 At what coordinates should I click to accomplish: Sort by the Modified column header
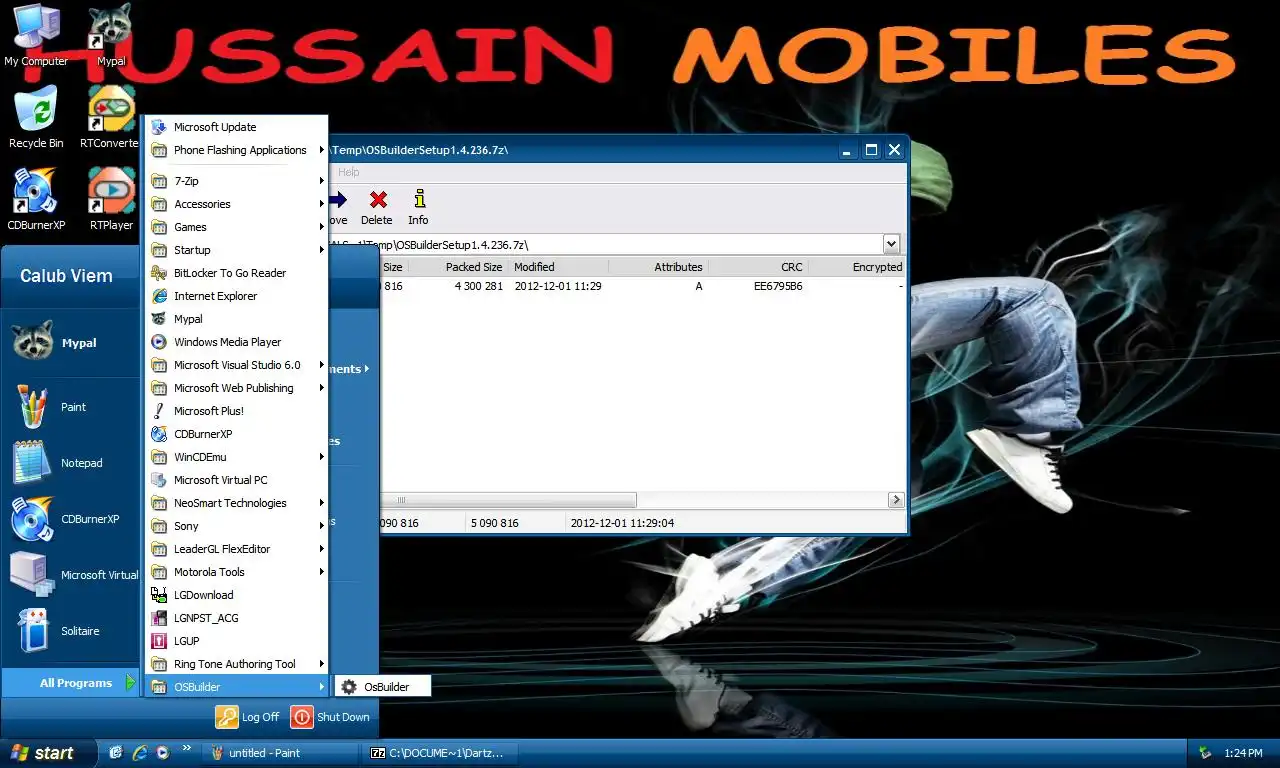click(x=558, y=267)
